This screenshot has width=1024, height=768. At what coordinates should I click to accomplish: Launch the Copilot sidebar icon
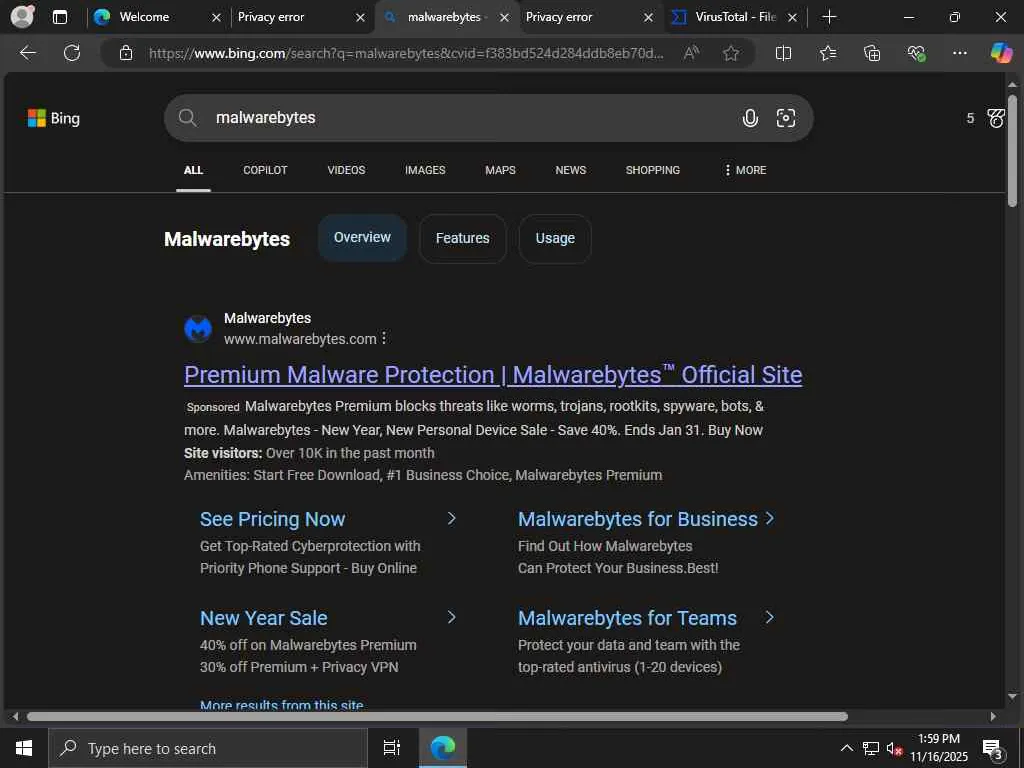pyautogui.click(x=1000, y=52)
